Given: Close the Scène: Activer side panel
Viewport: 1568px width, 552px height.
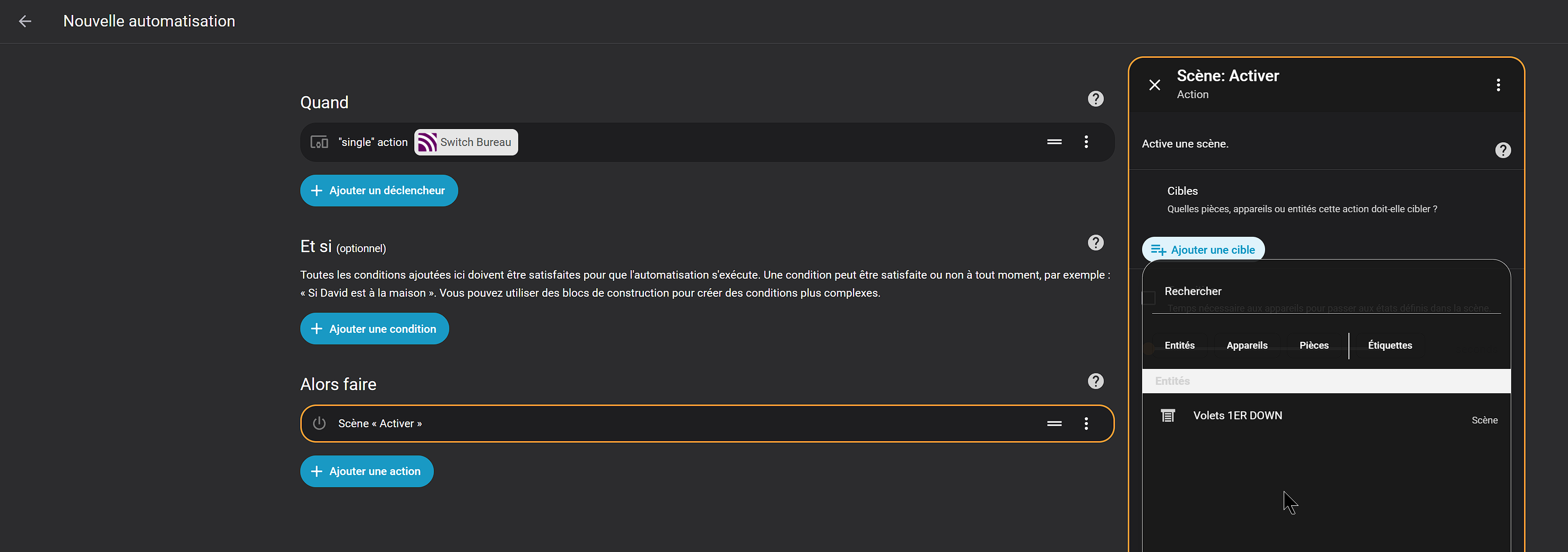Looking at the screenshot, I should coord(1154,85).
